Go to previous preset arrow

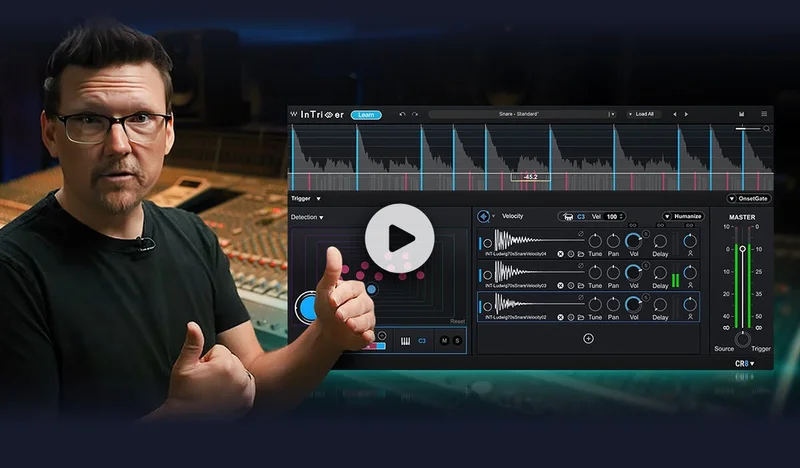(x=674, y=114)
